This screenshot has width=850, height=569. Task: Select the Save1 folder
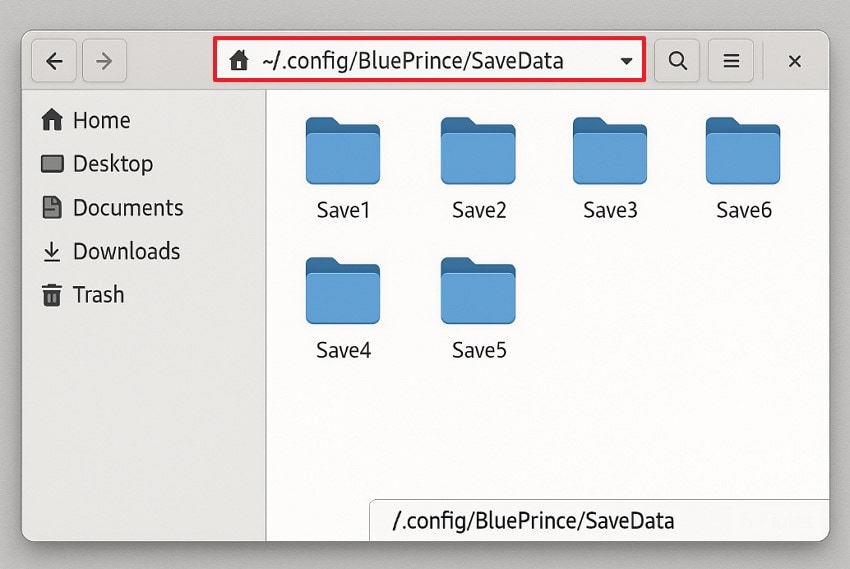pos(343,169)
